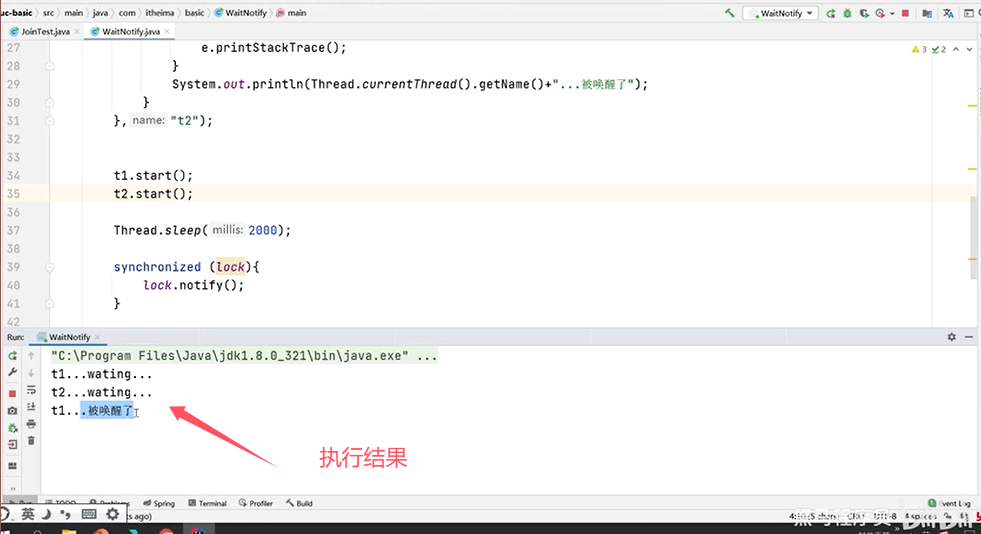
Task: Open the Build tool window tab
Action: coord(299,503)
